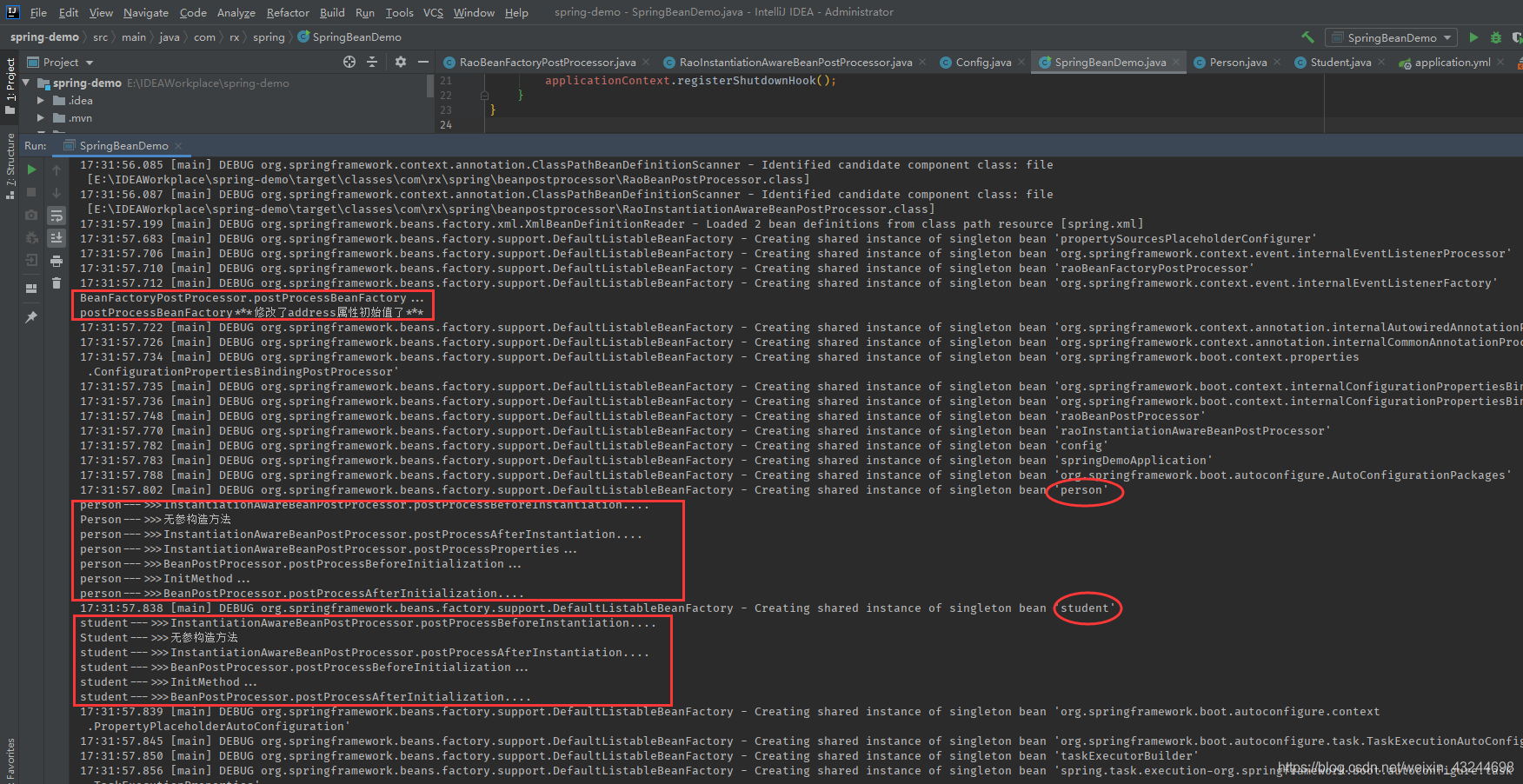1523x784 pixels.
Task: Open the Edit menu
Action: click(x=69, y=12)
